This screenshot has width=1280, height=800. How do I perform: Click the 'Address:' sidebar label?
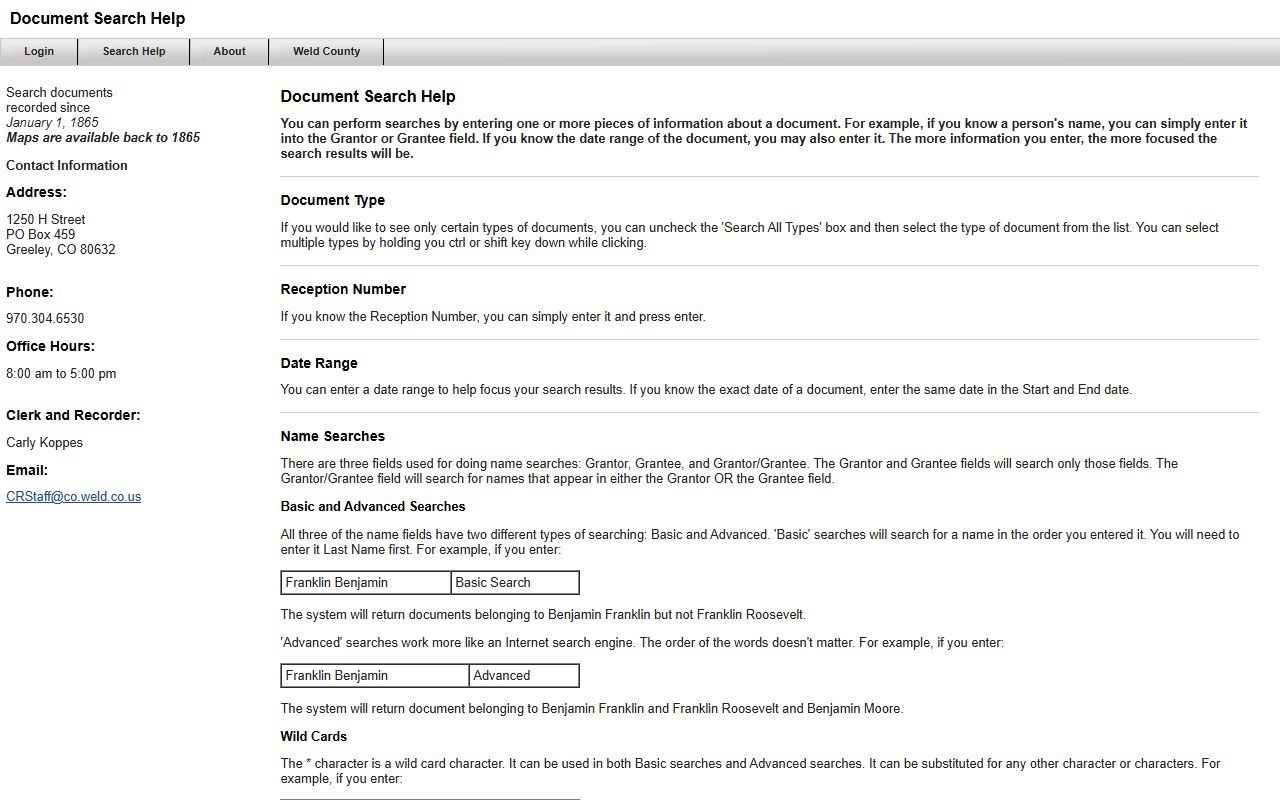tap(36, 193)
